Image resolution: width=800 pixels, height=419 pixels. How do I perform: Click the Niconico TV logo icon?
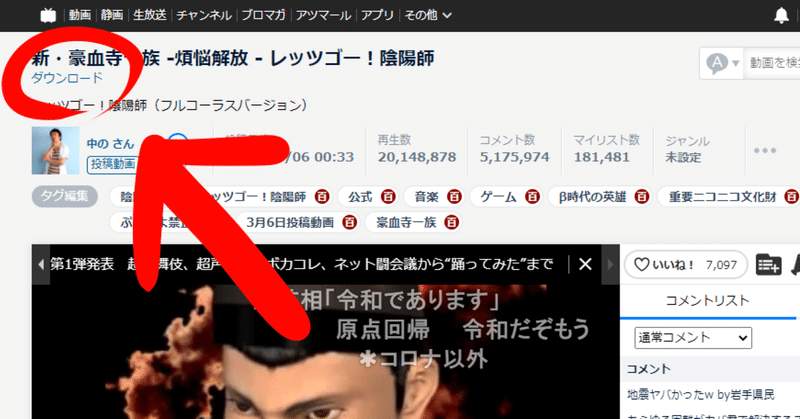[x=48, y=15]
